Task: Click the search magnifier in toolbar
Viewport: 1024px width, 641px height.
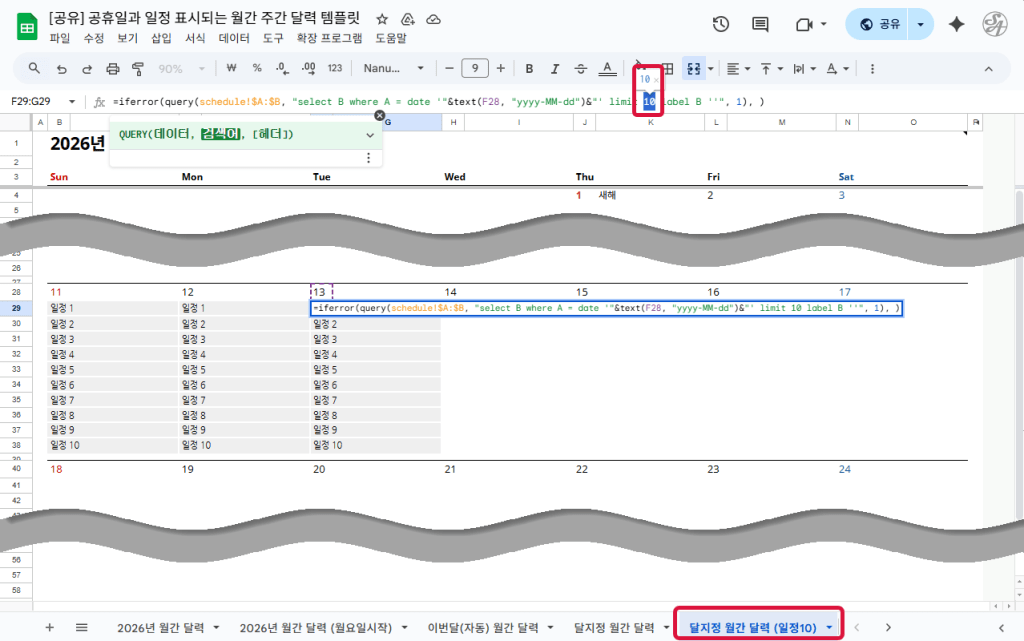Action: point(34,69)
